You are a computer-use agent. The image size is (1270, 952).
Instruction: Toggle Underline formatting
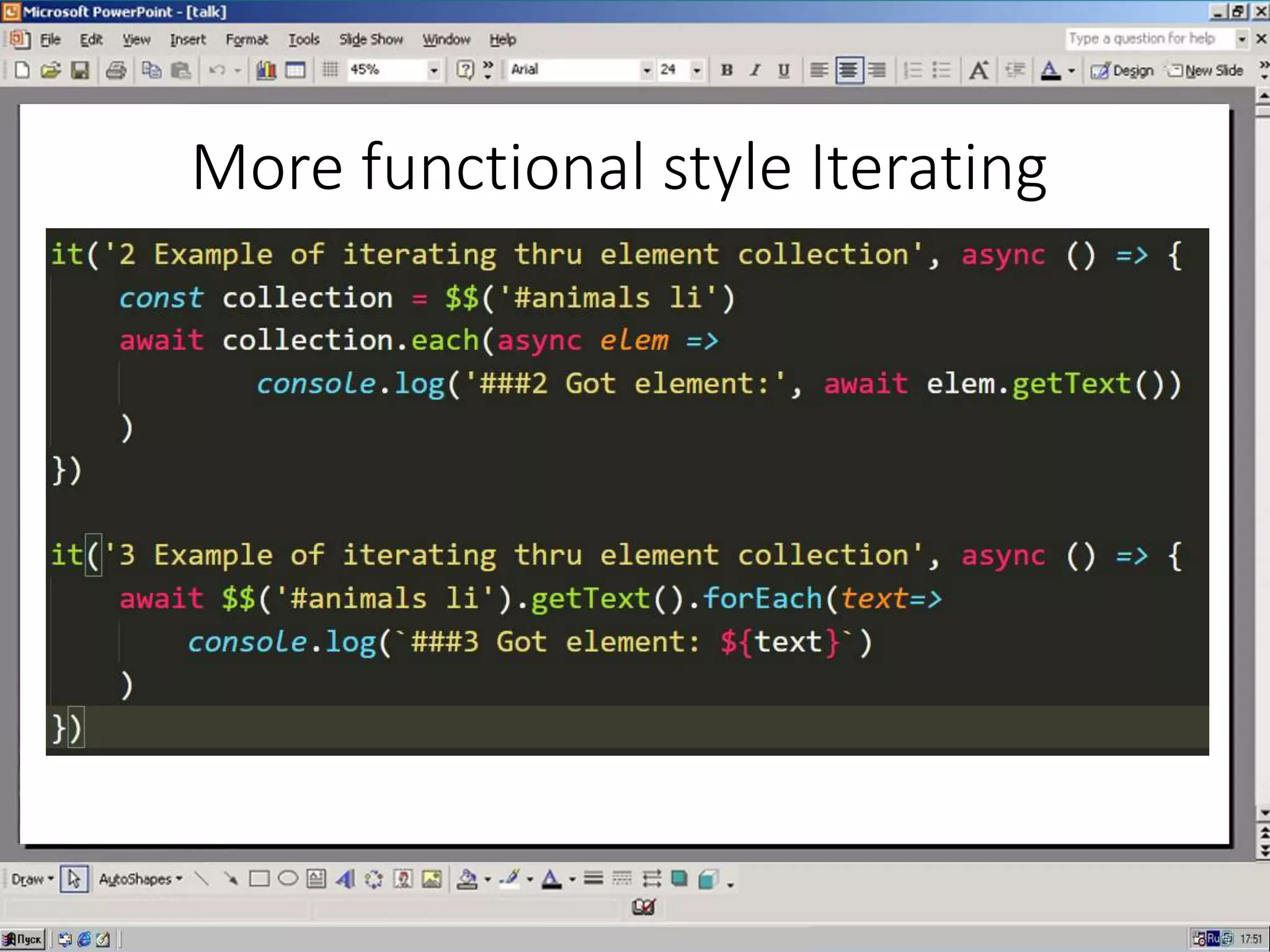tap(784, 70)
